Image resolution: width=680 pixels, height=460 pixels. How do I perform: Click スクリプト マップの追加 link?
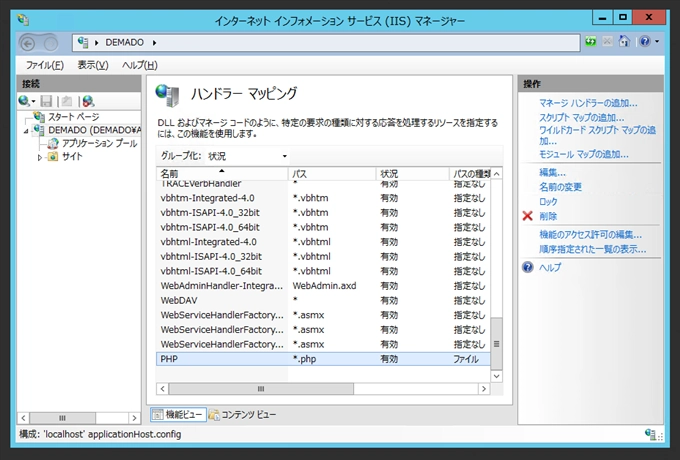(x=582, y=117)
